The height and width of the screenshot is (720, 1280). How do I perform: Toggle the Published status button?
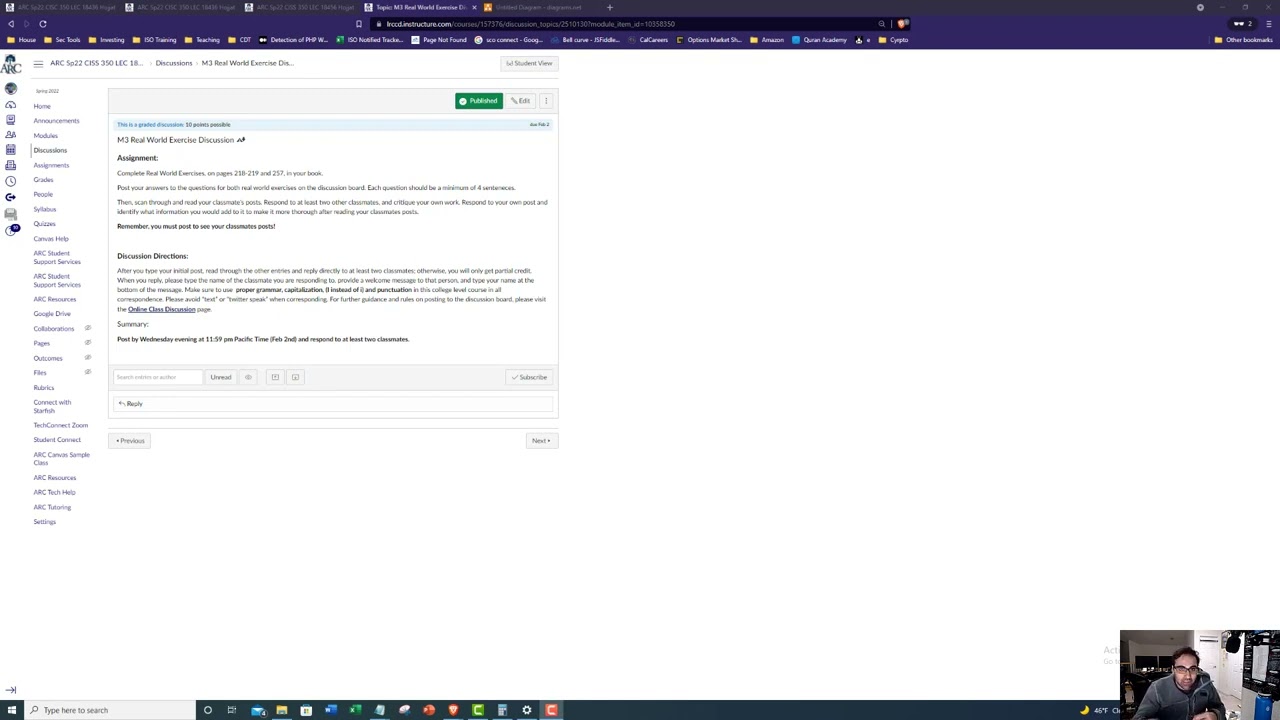478,101
